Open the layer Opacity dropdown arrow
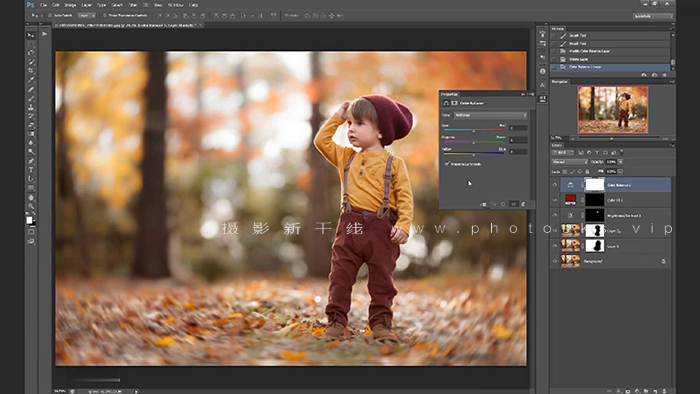The width and height of the screenshot is (700, 394). pos(621,162)
